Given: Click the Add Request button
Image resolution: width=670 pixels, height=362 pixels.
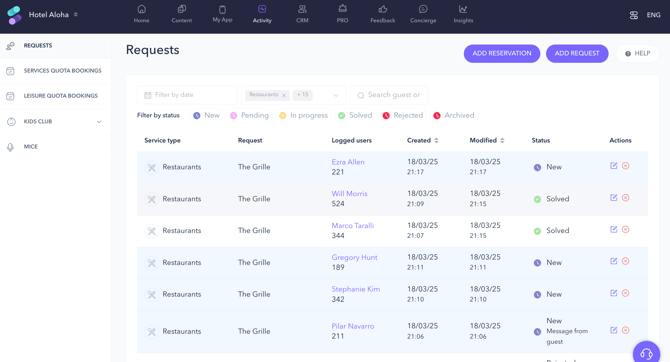Looking at the screenshot, I should (577, 53).
